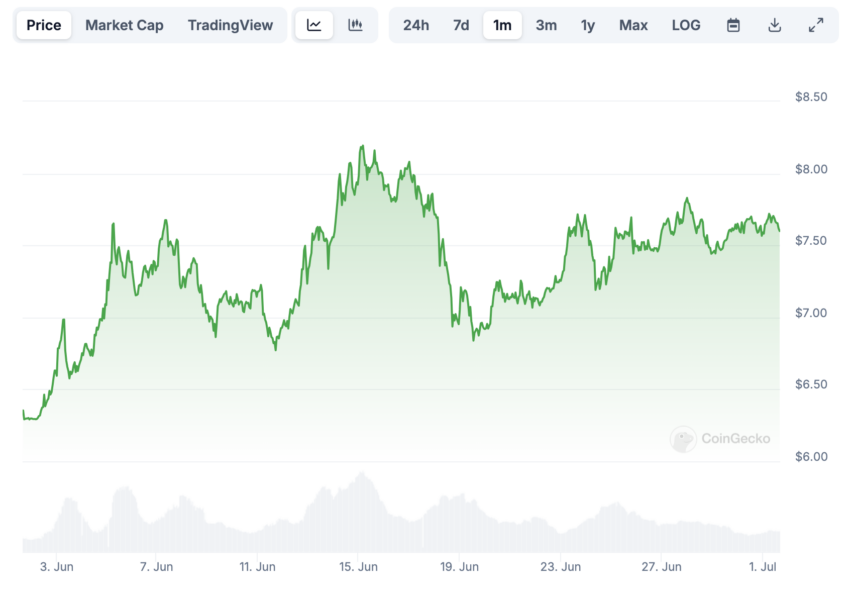Click the price peak near 15 Jun
Image resolution: width=850 pixels, height=592 pixels.
click(362, 147)
